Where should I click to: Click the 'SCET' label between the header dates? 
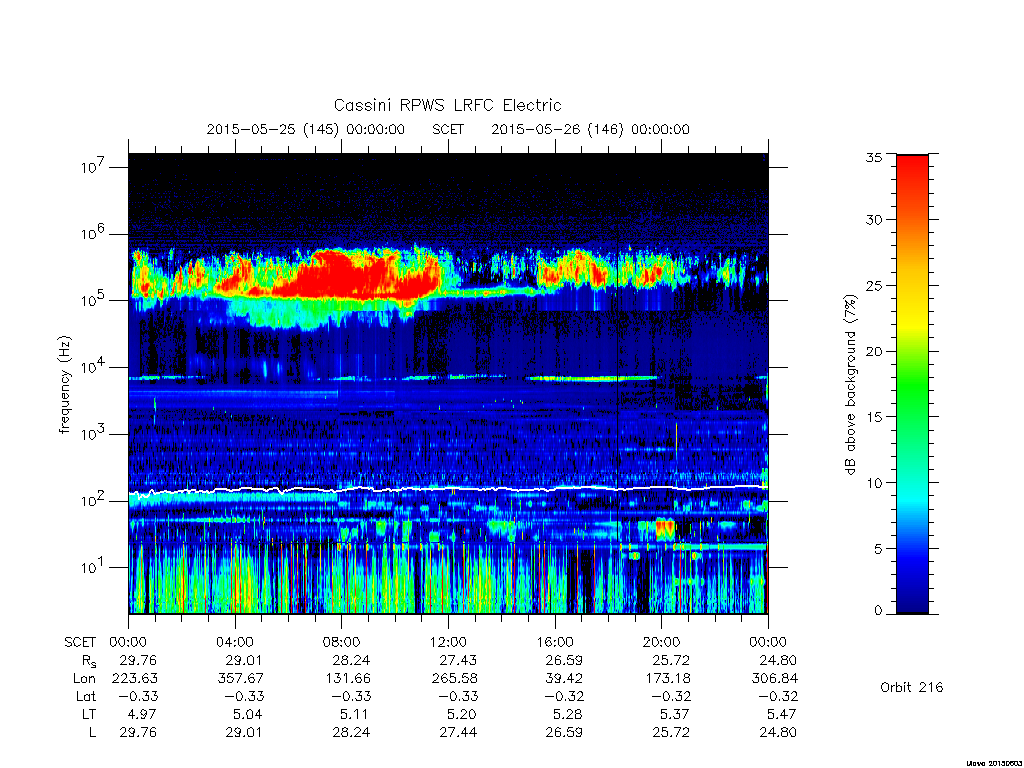(x=448, y=129)
